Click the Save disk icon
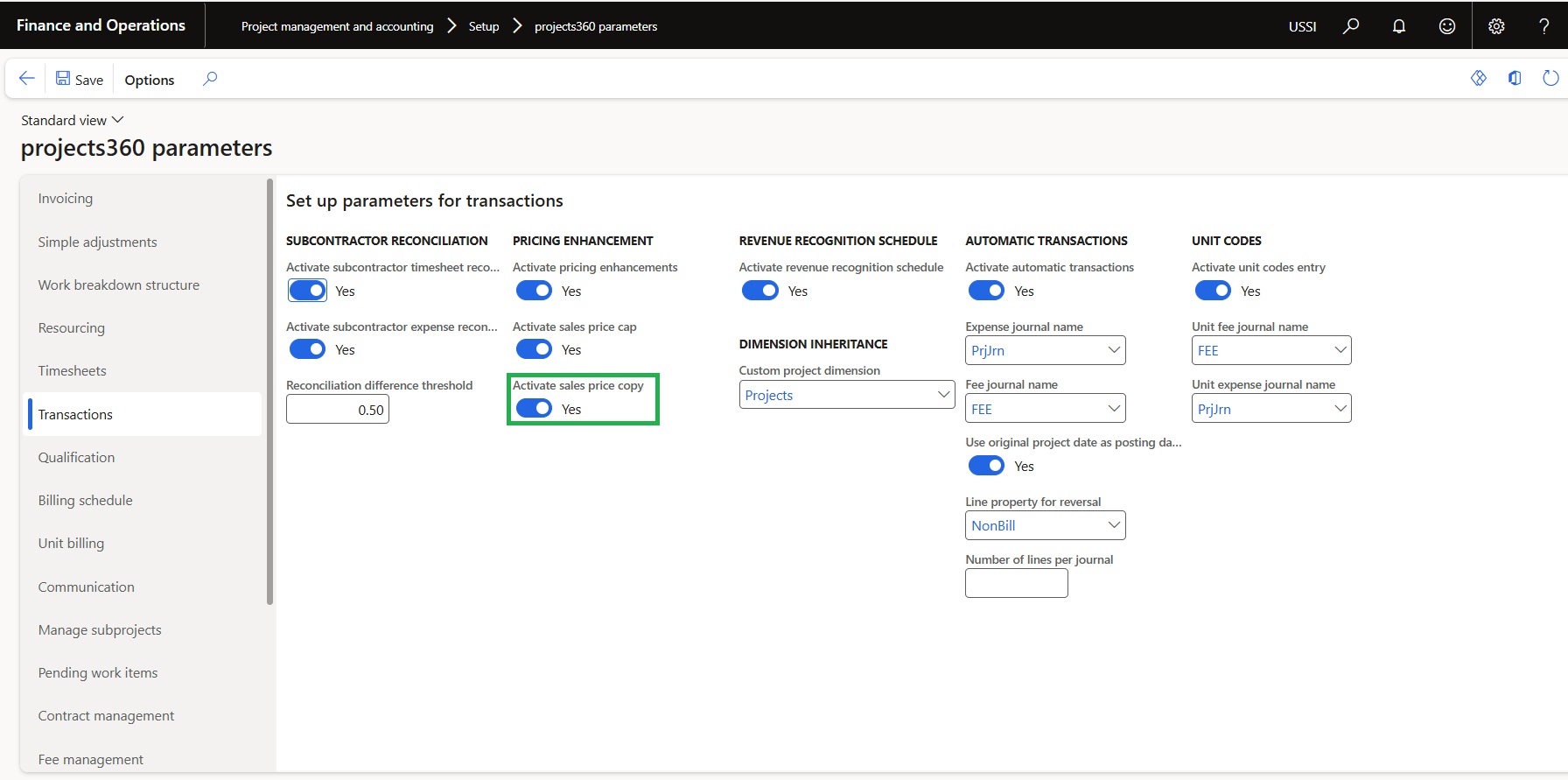The image size is (1568, 780). pyautogui.click(x=64, y=79)
